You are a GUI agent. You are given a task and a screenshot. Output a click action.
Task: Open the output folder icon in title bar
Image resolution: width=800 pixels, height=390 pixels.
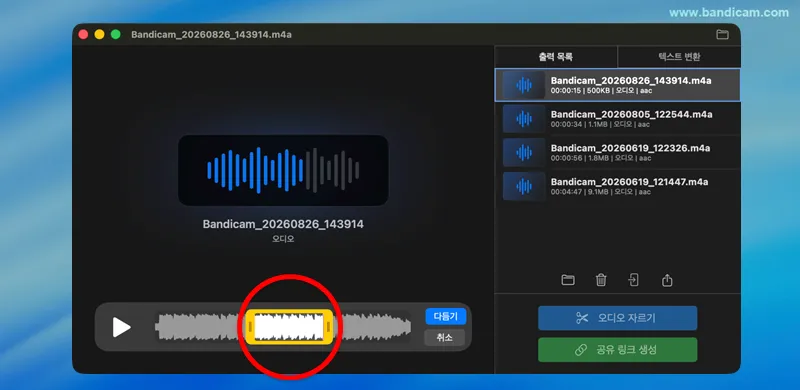click(722, 35)
